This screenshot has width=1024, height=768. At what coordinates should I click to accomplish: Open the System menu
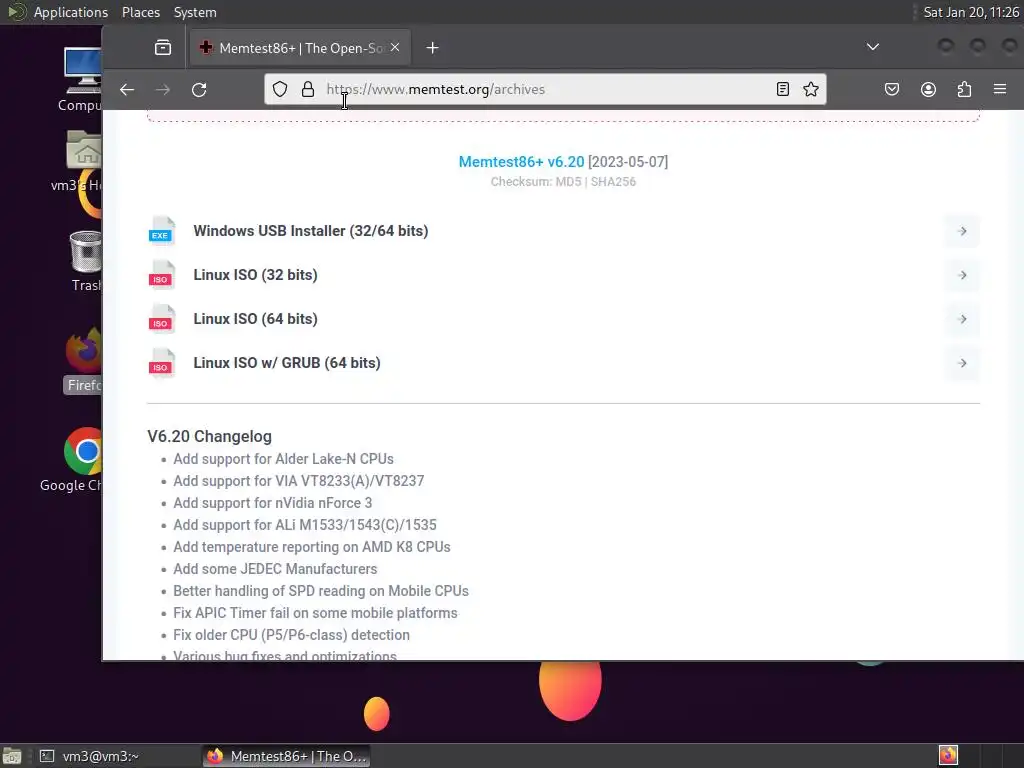click(x=195, y=12)
